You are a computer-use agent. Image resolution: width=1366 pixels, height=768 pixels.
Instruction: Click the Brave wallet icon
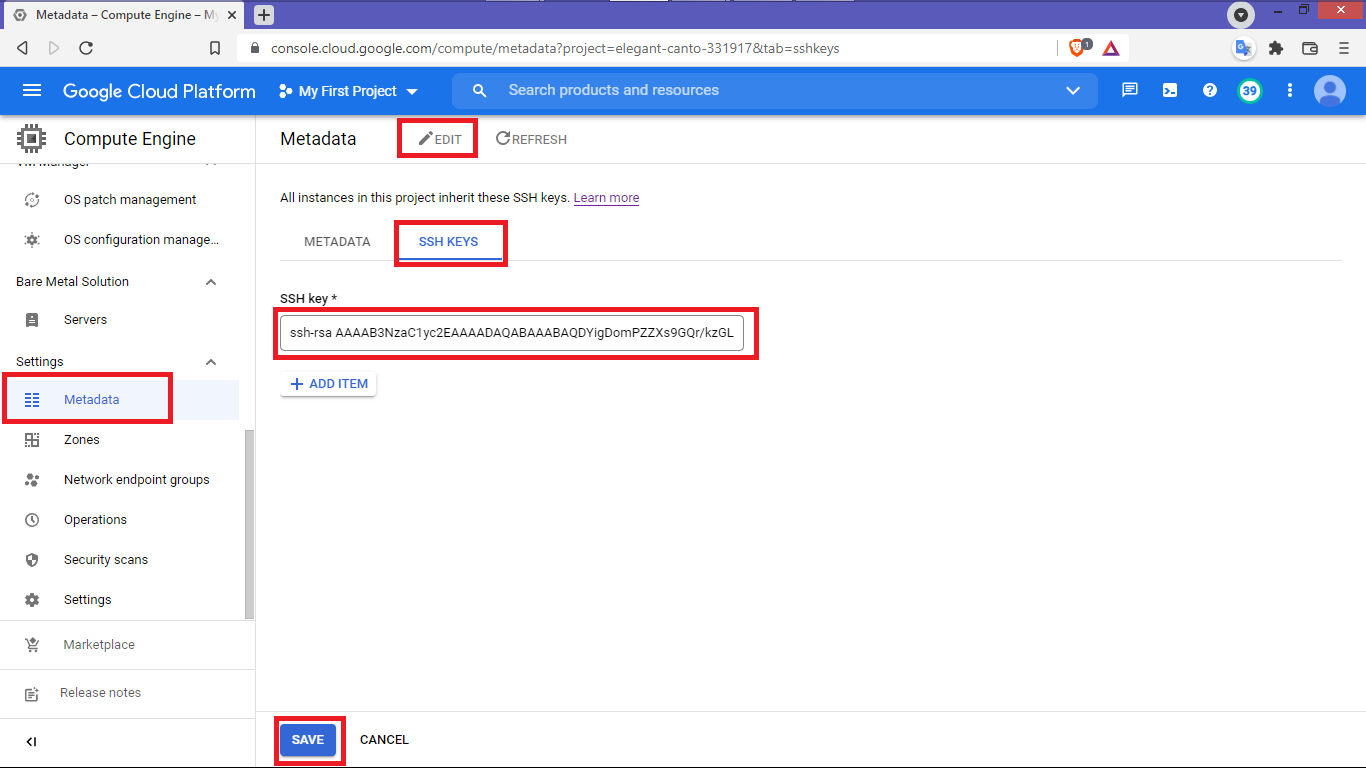click(x=1310, y=48)
